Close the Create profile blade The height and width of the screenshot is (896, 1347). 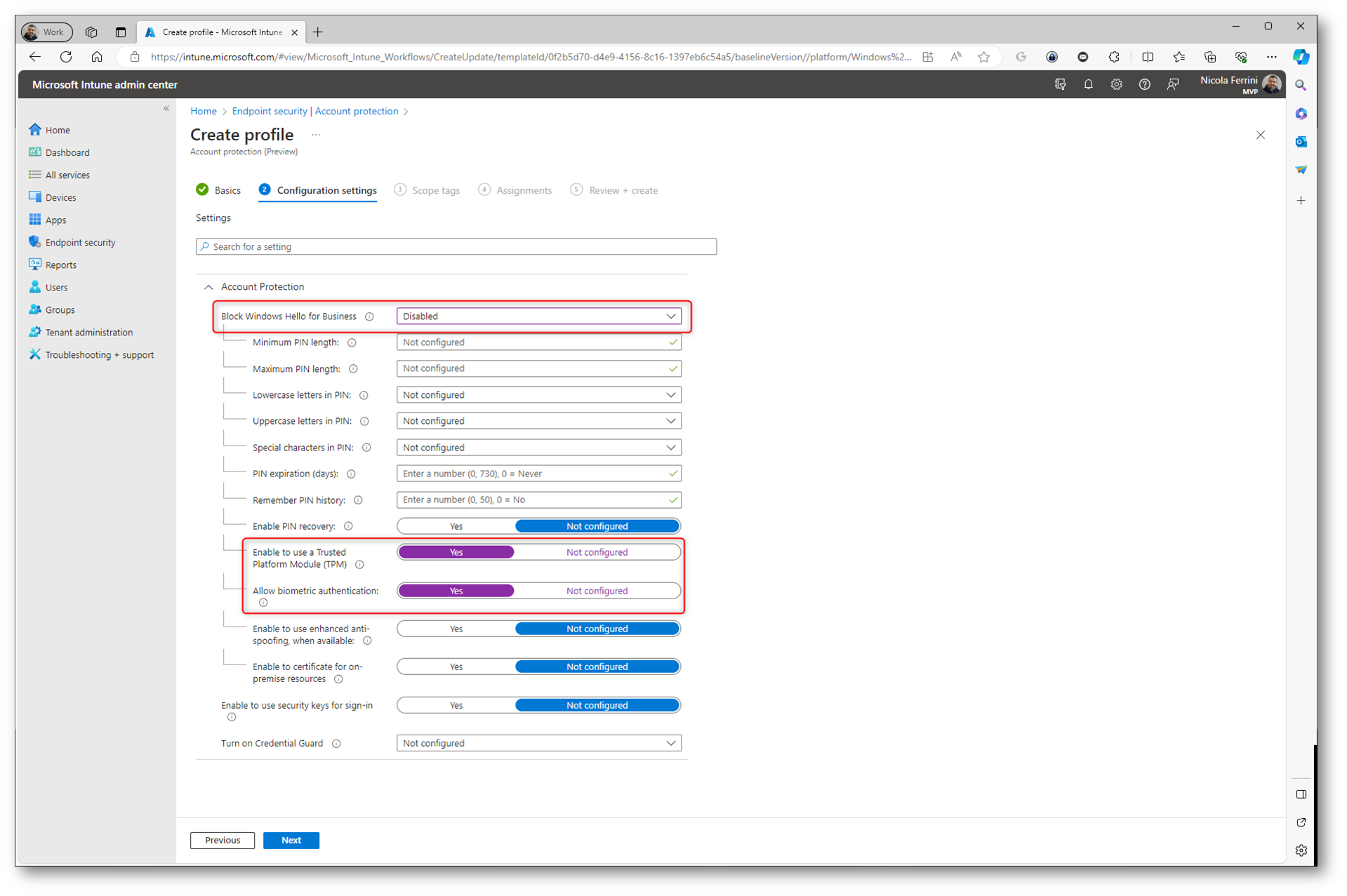point(1261,135)
